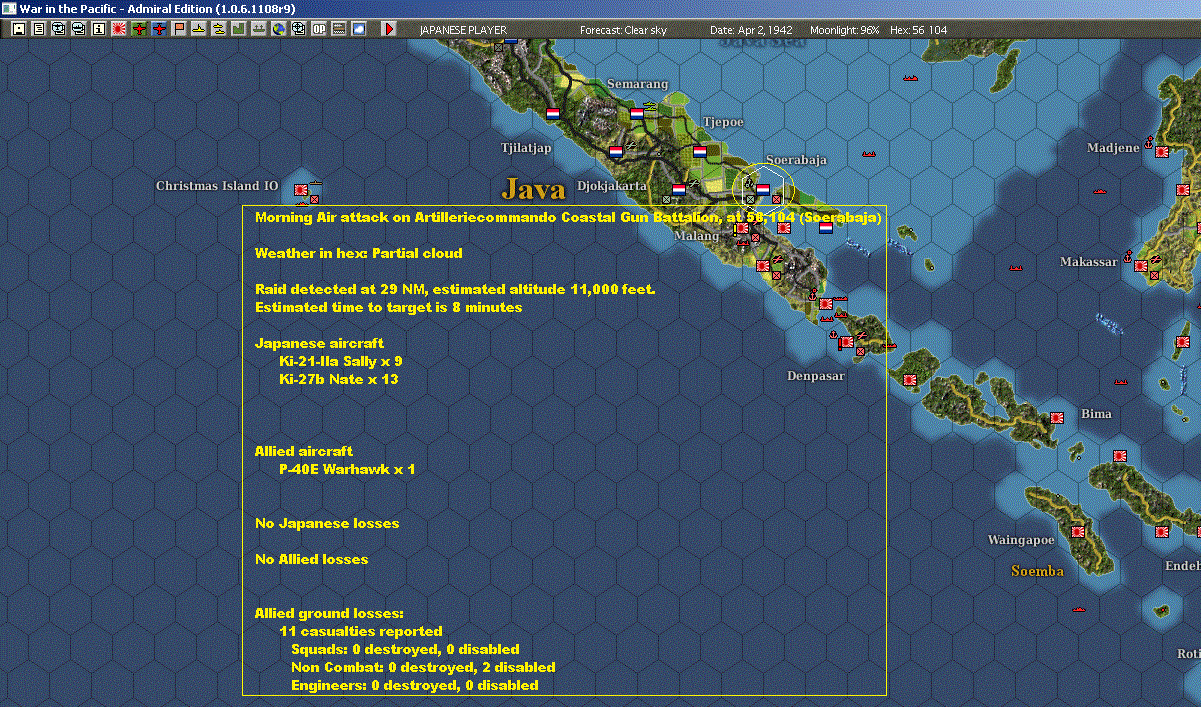Select Japanese flag near Waingapoe

click(1077, 533)
